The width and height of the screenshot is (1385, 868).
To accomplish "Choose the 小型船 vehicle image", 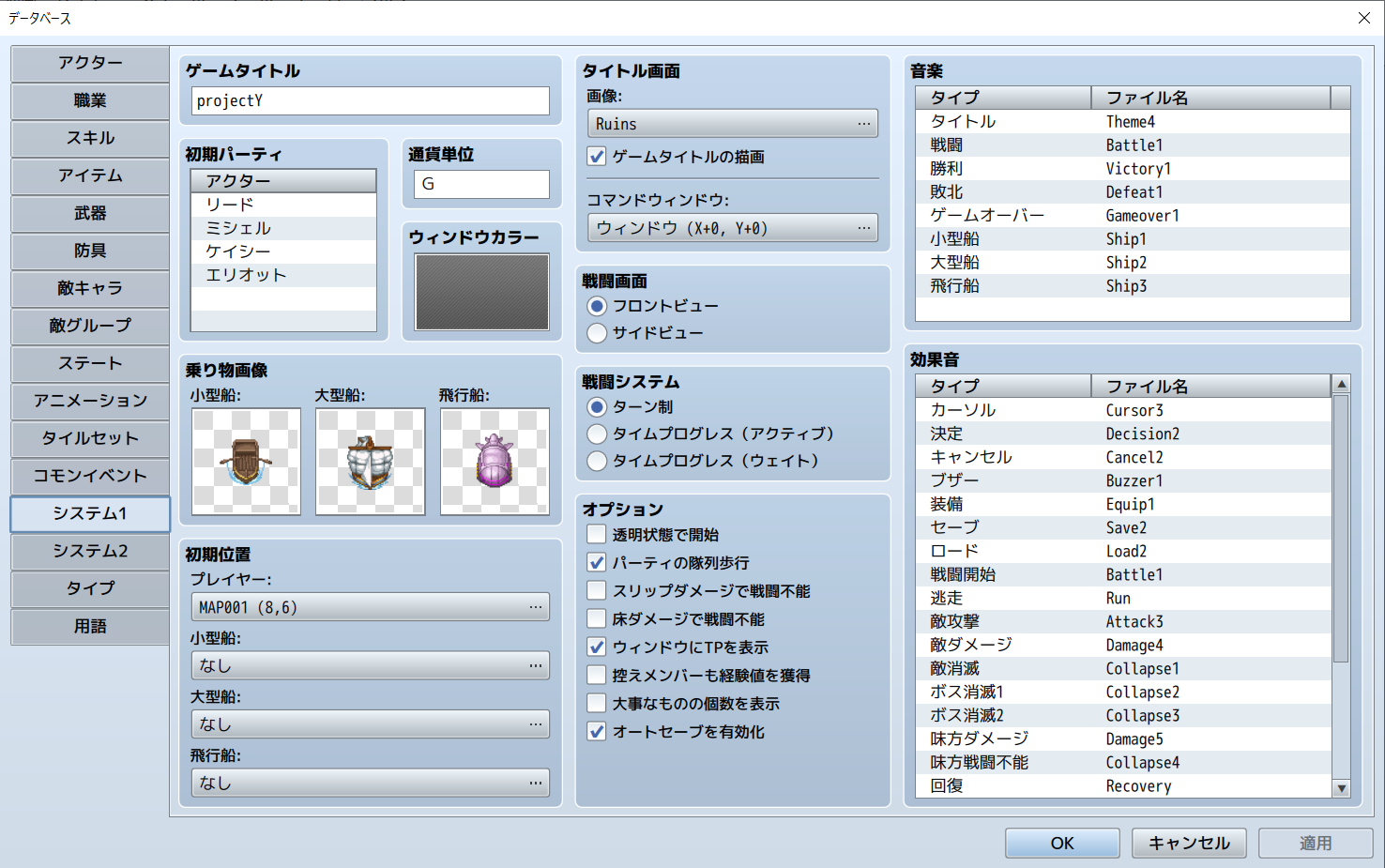I will click(246, 462).
